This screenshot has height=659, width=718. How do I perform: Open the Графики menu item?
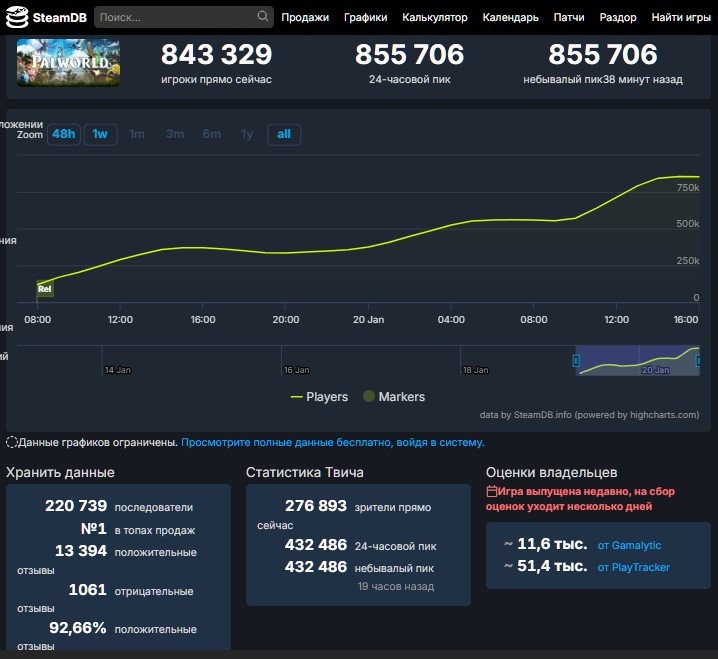[x=365, y=17]
